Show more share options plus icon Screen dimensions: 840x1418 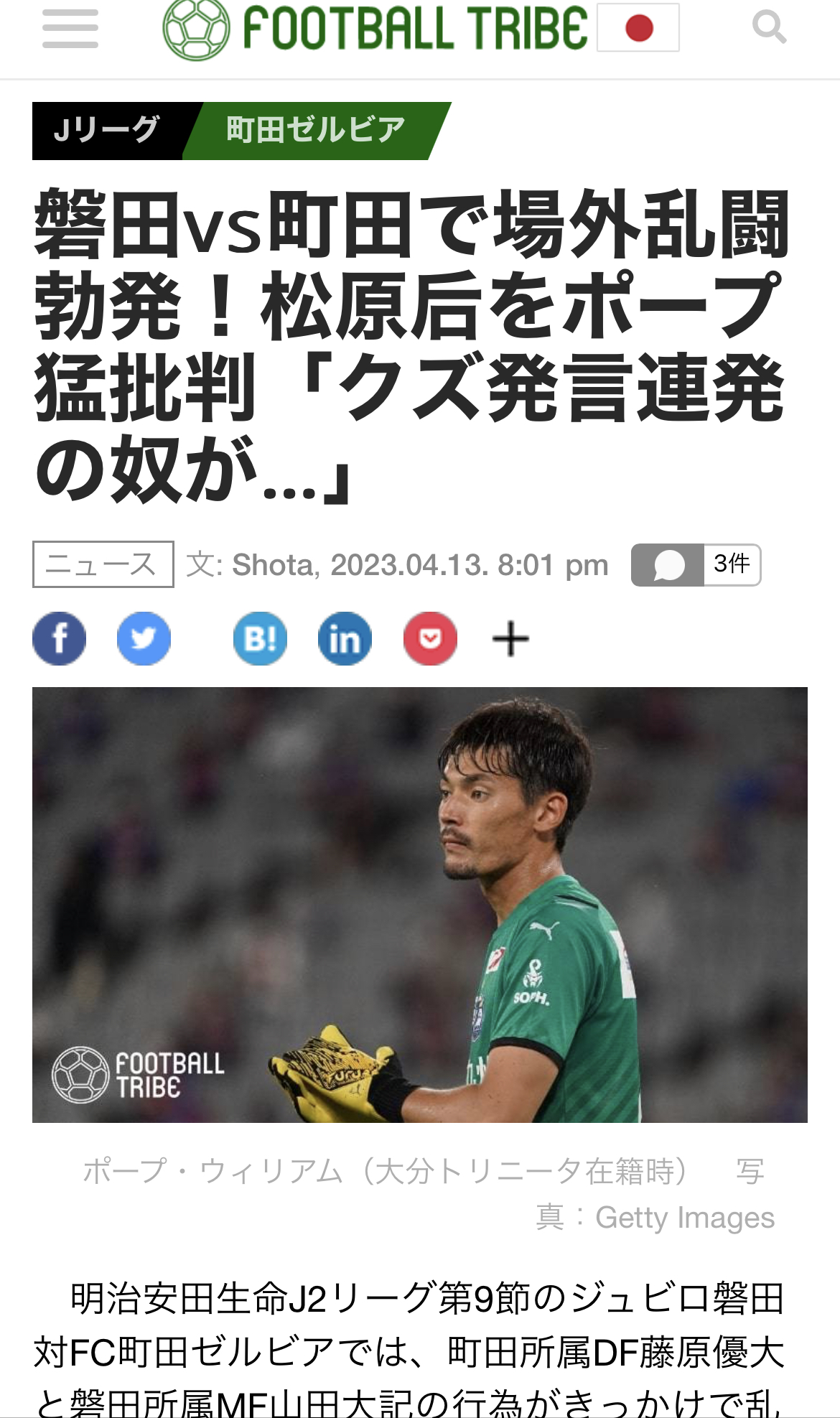[510, 638]
